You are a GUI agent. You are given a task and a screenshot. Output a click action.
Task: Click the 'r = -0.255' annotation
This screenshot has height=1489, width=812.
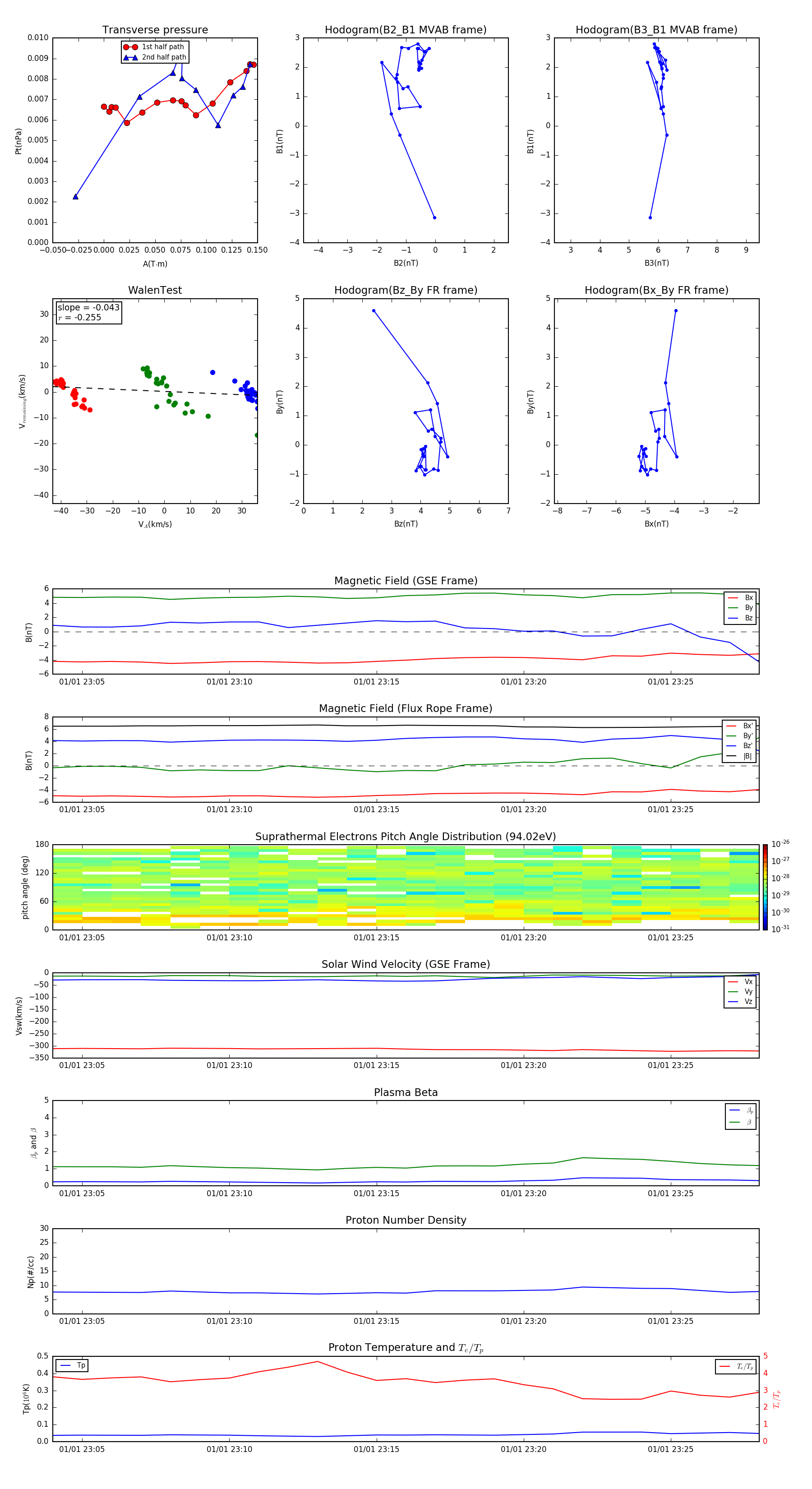click(x=80, y=317)
